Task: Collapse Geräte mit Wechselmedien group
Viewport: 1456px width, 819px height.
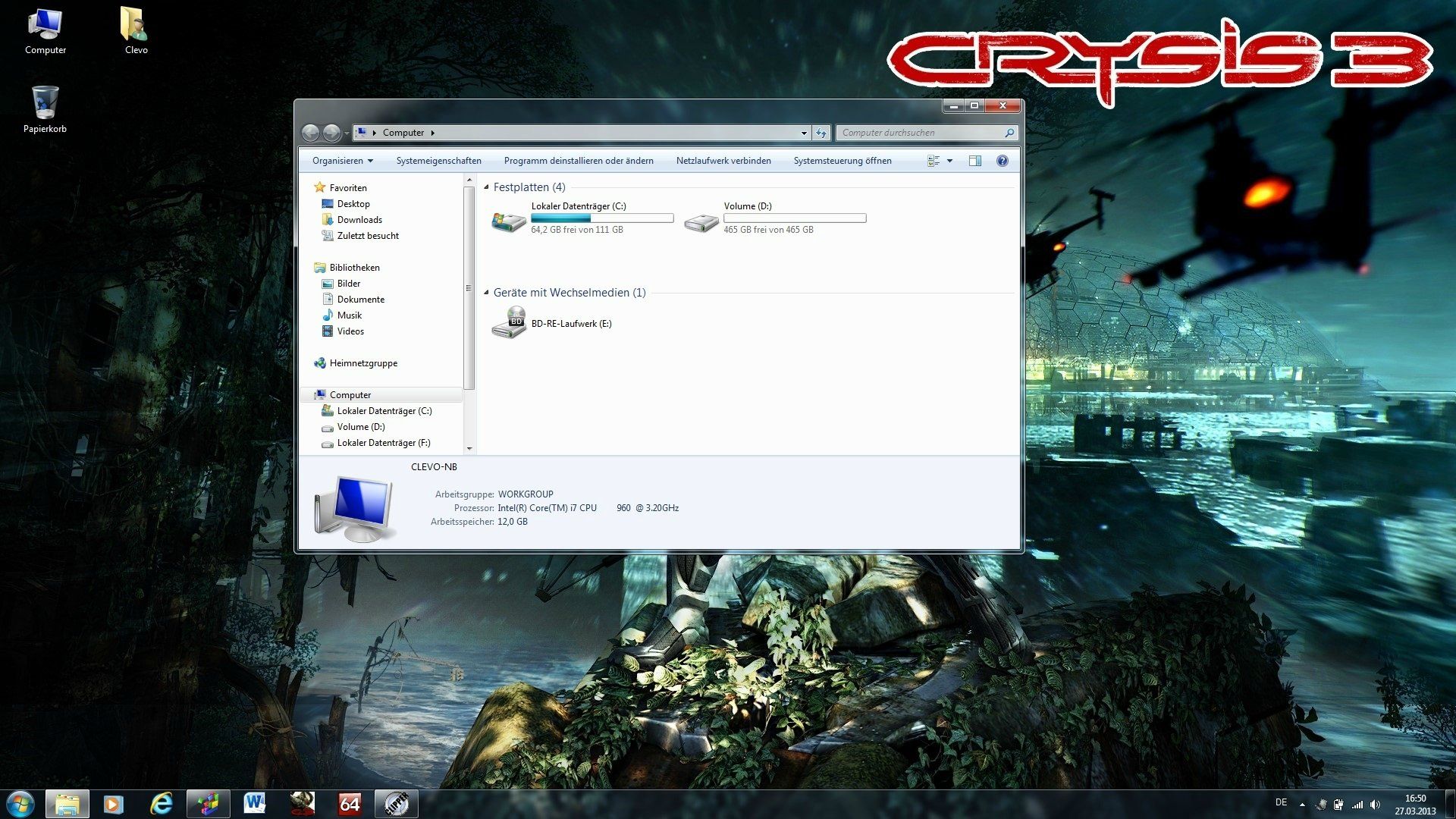Action: click(x=487, y=293)
